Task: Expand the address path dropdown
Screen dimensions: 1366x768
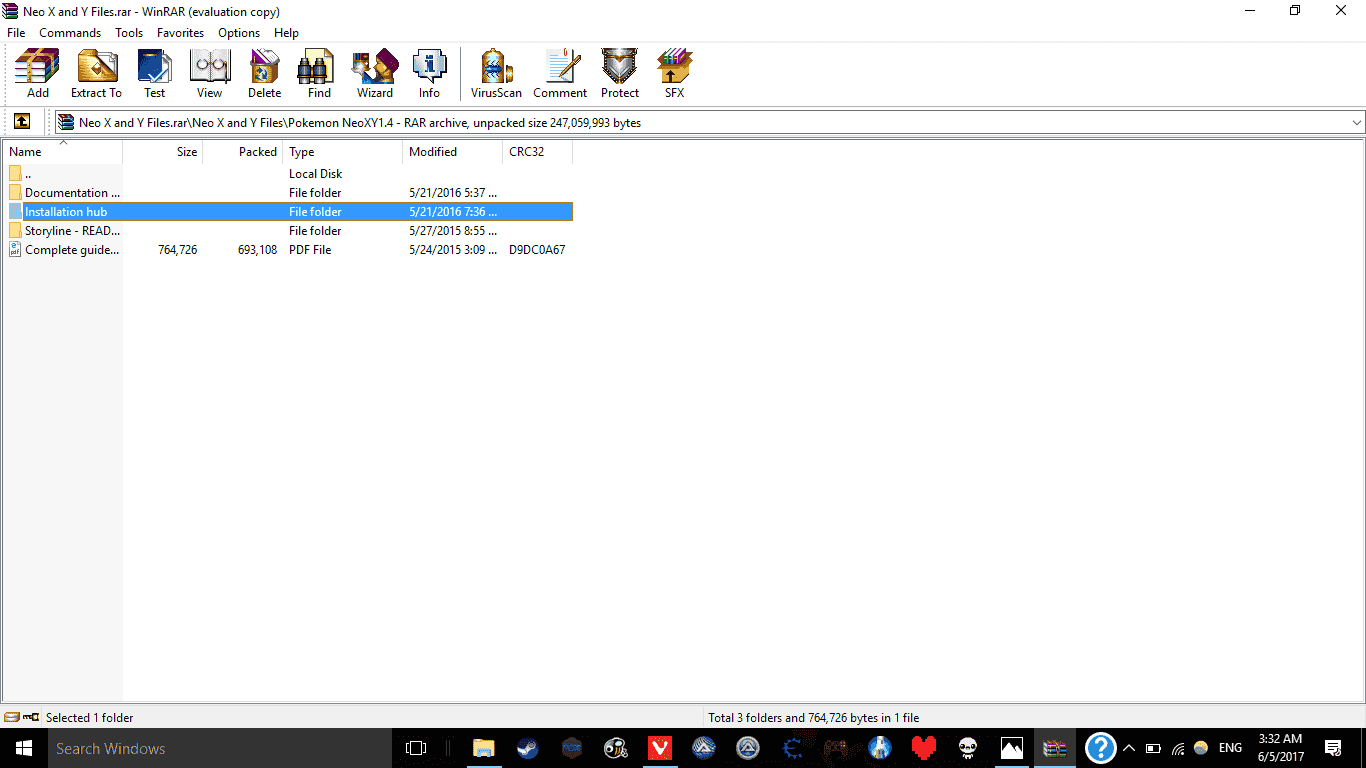Action: point(1357,122)
